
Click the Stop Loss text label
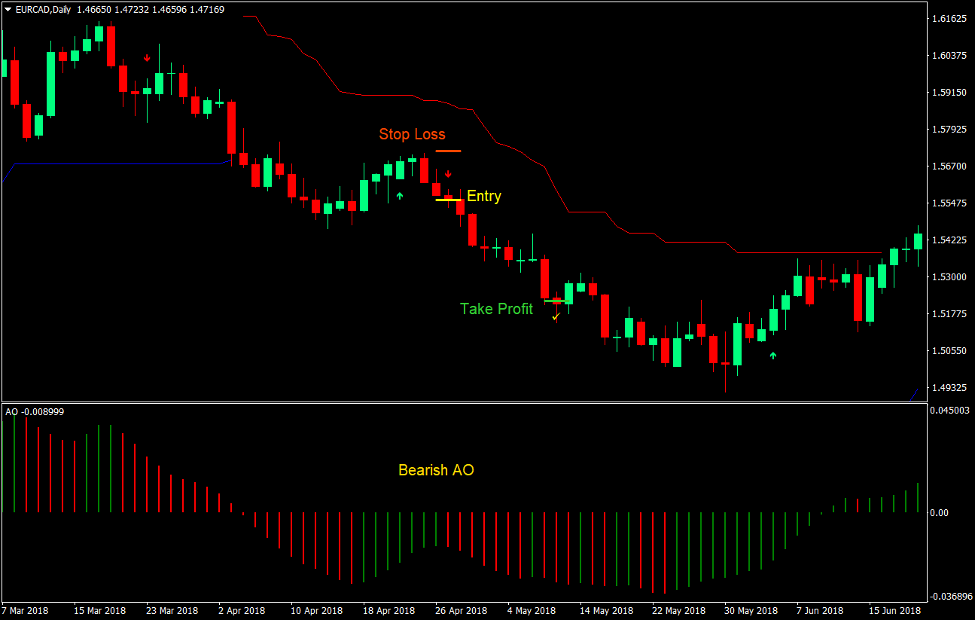pos(412,134)
